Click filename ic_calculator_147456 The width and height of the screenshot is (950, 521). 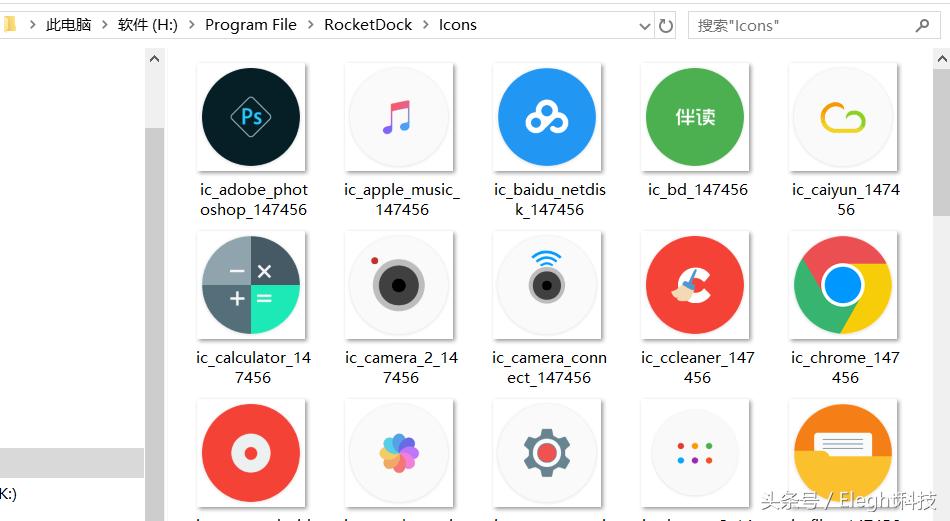[x=253, y=367]
